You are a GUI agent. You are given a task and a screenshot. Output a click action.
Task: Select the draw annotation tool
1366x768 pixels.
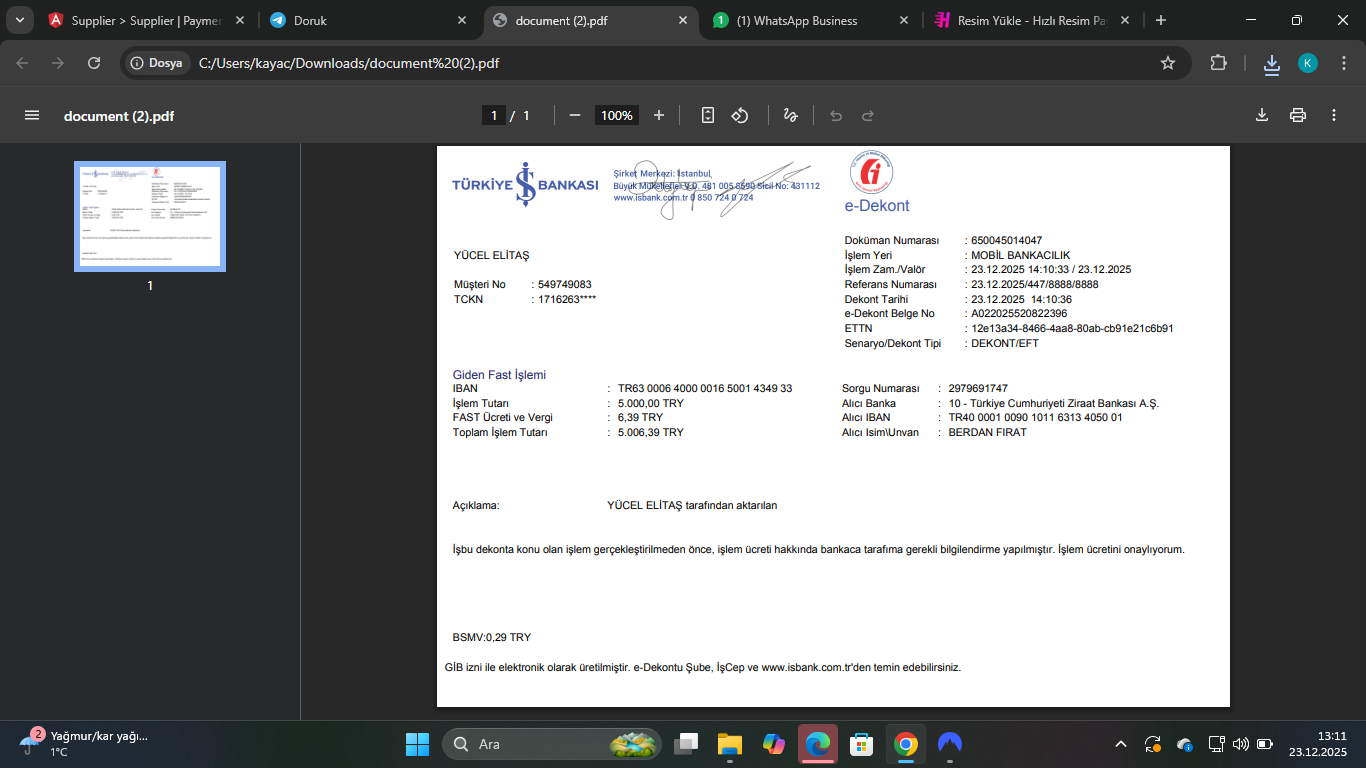tap(790, 115)
